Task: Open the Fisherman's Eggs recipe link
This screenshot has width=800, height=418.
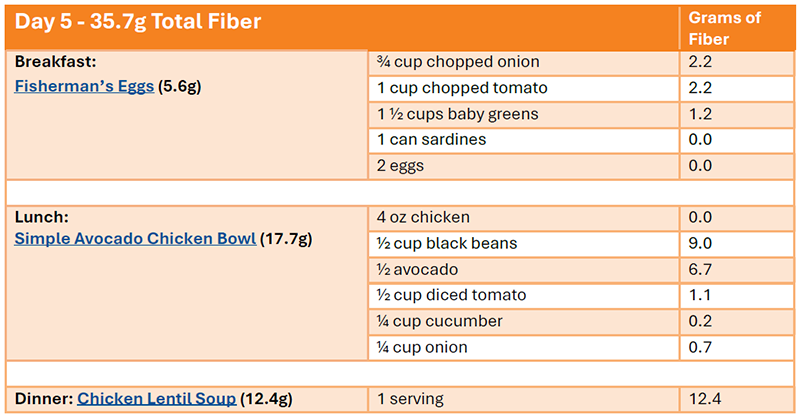Action: coord(84,87)
